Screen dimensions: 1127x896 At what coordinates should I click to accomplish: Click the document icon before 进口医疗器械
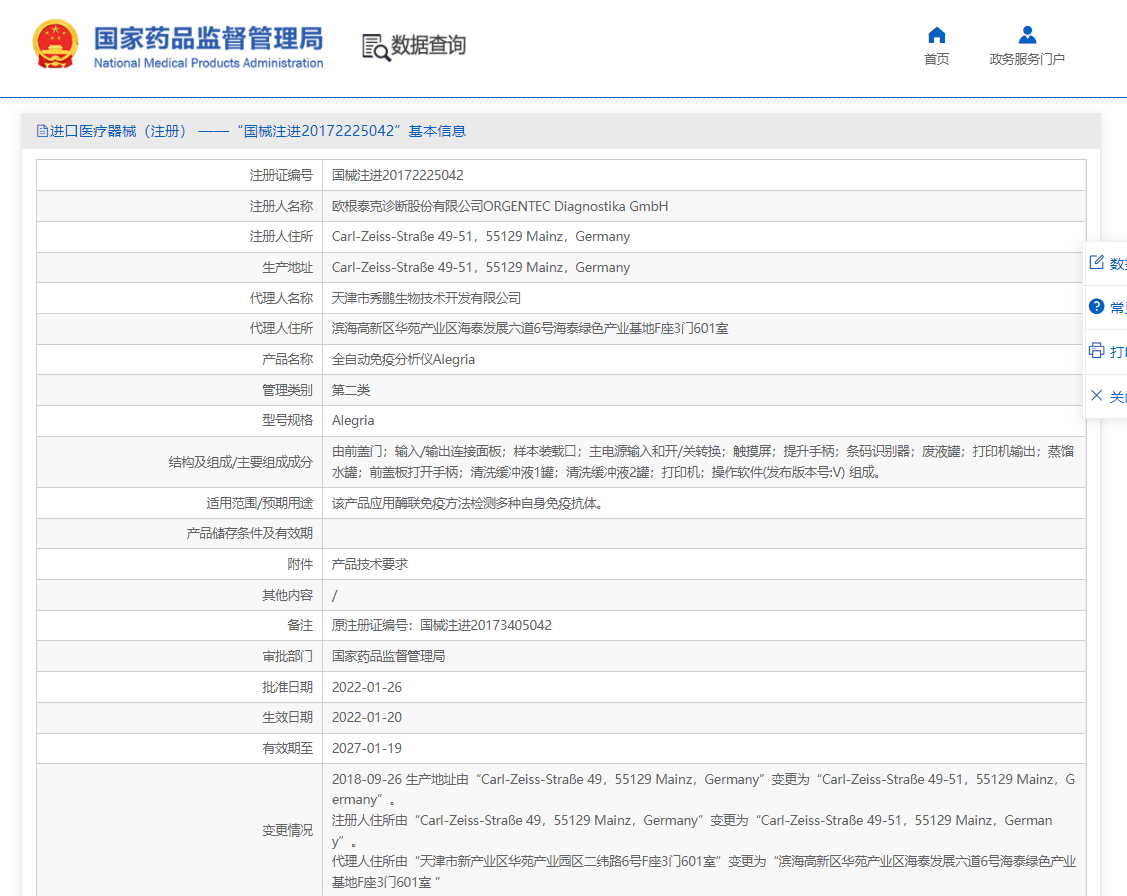[x=42, y=131]
